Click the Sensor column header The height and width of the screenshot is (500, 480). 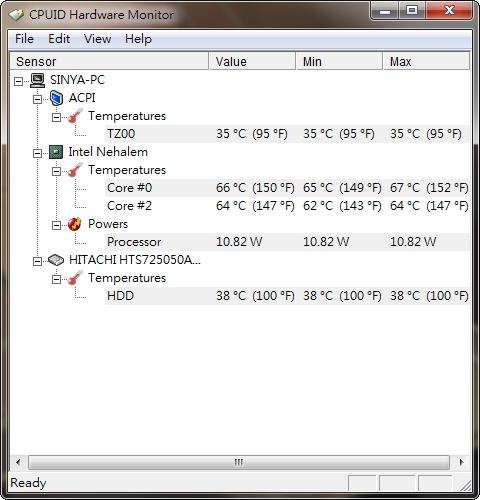coord(109,61)
